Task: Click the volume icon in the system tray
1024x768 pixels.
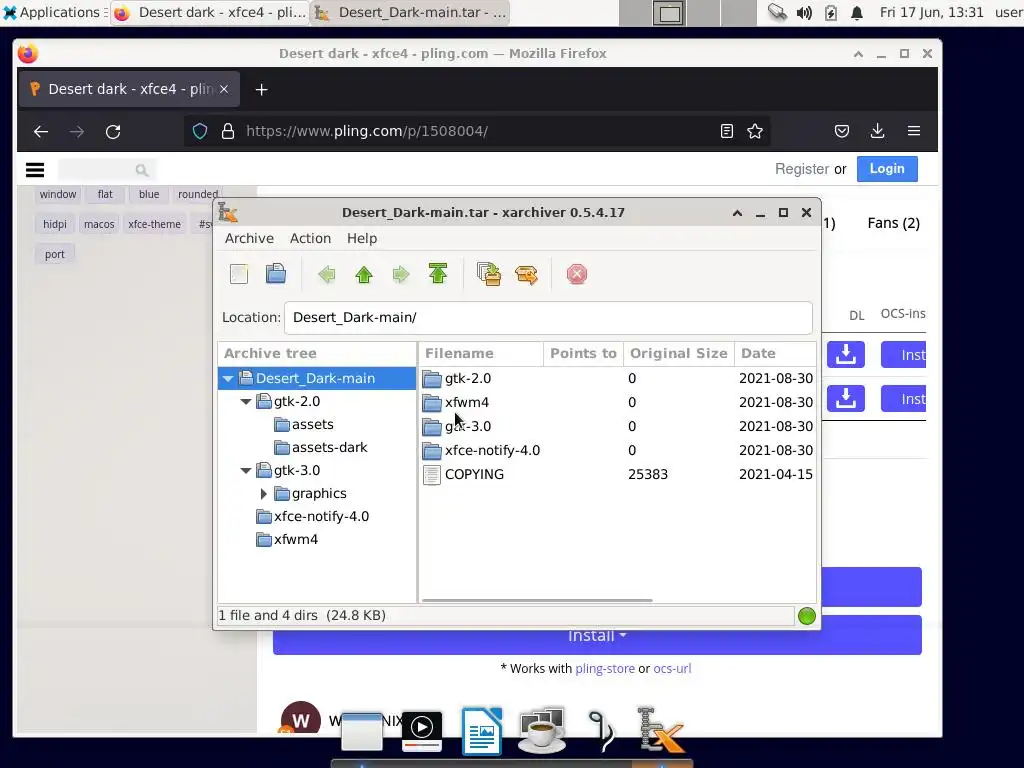Action: (804, 13)
